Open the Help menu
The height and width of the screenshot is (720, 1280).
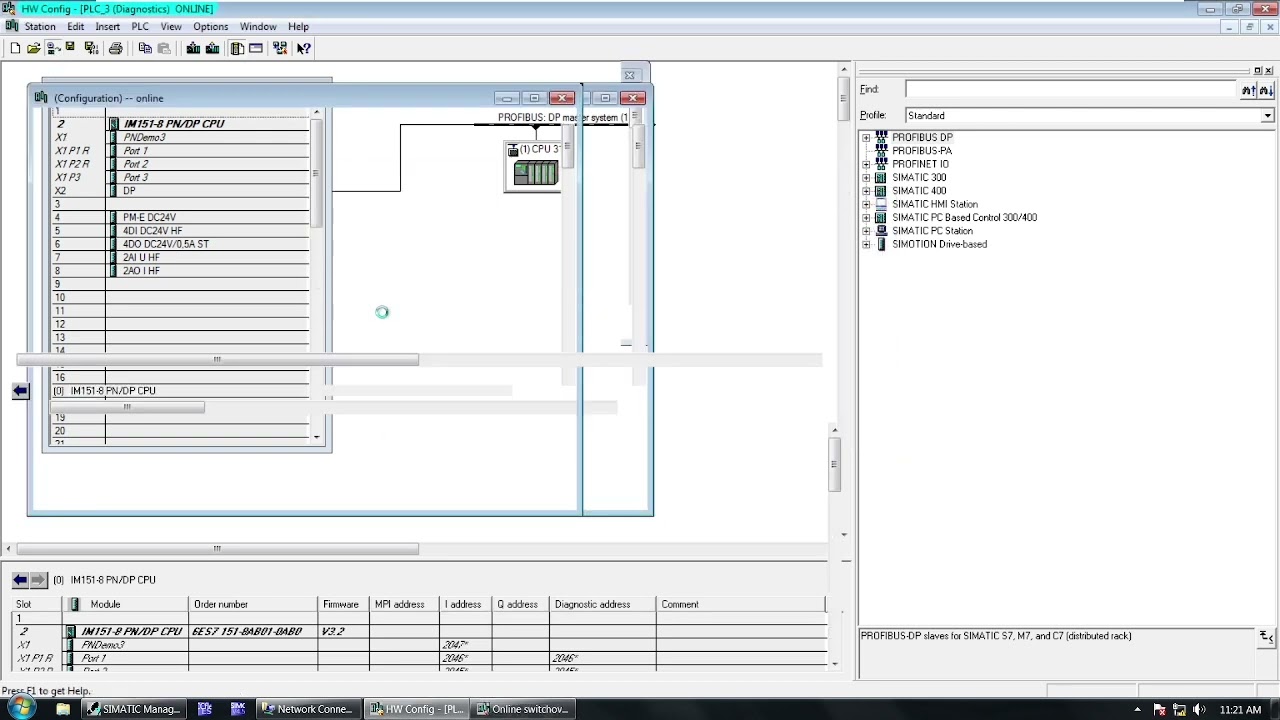(x=298, y=27)
